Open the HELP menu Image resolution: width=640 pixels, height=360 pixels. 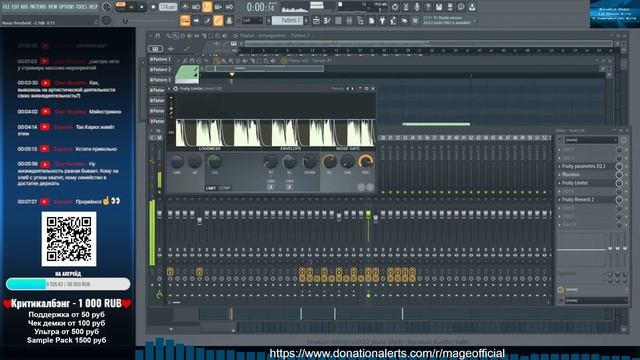[x=93, y=7]
